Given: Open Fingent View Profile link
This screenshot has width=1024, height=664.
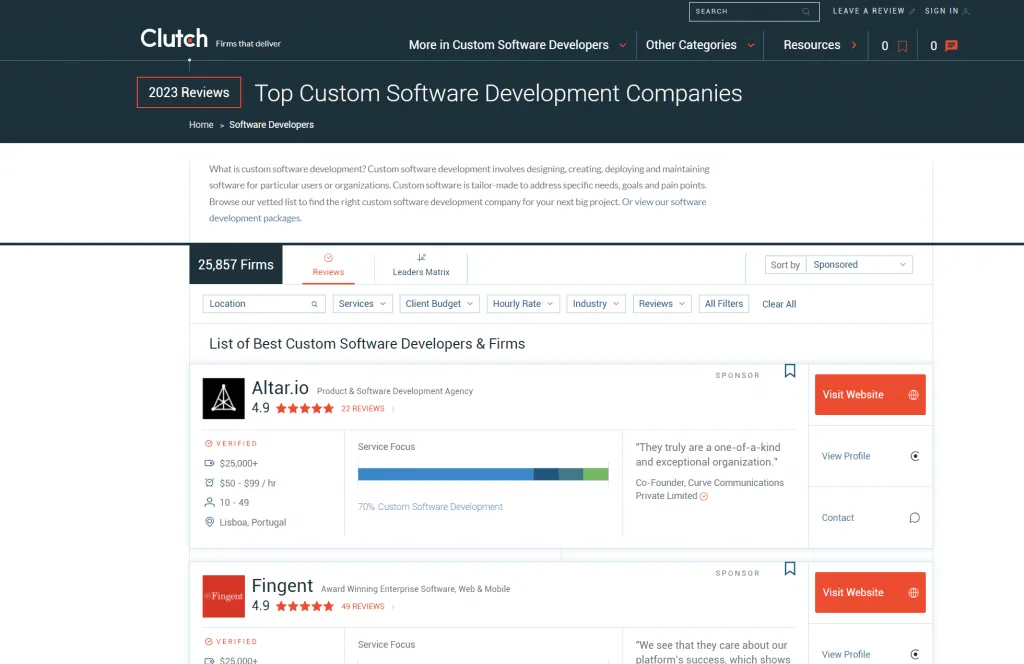Looking at the screenshot, I should point(846,654).
